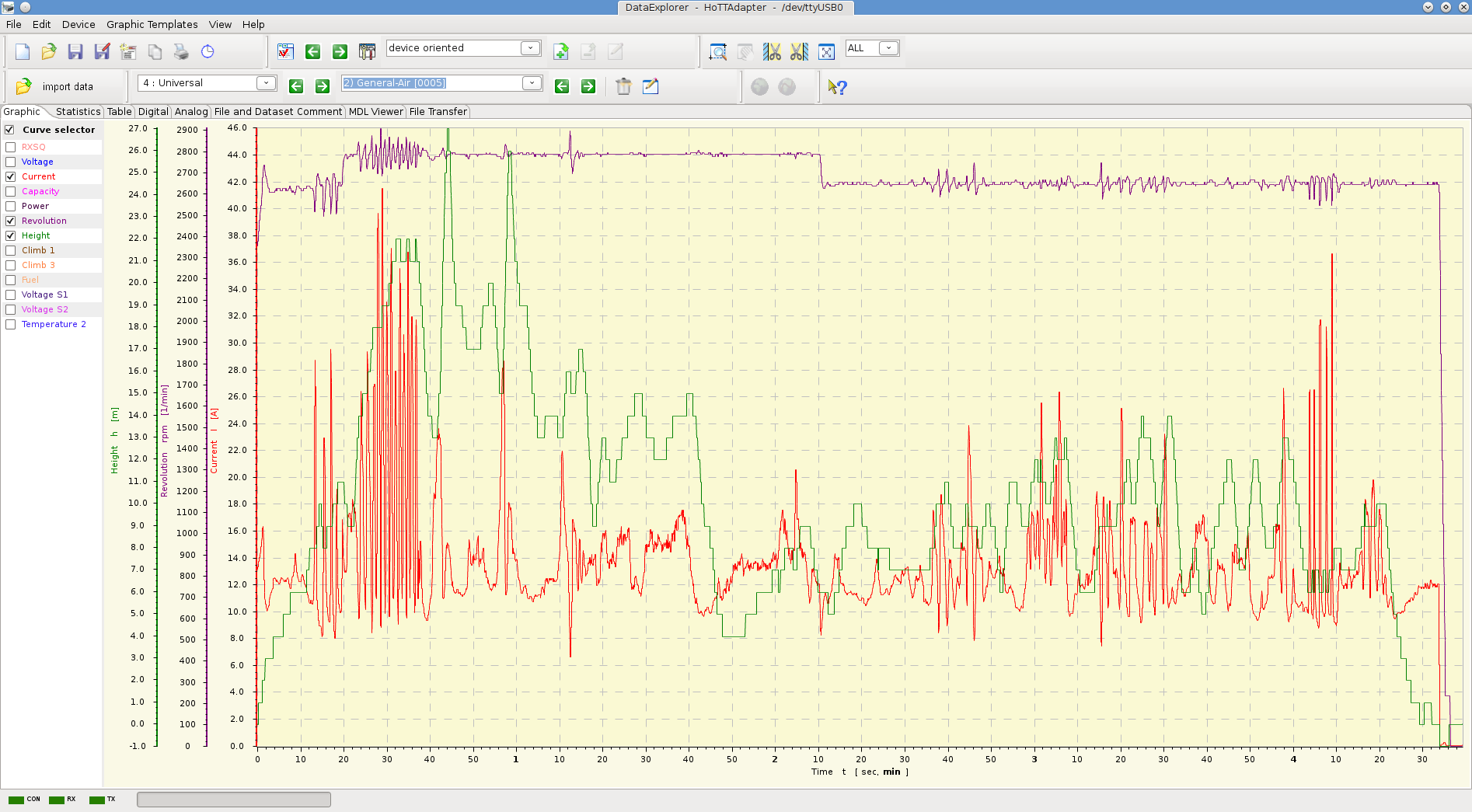Uncheck the Revolution curve checkbox
Image resolution: width=1472 pixels, height=812 pixels.
(11, 221)
